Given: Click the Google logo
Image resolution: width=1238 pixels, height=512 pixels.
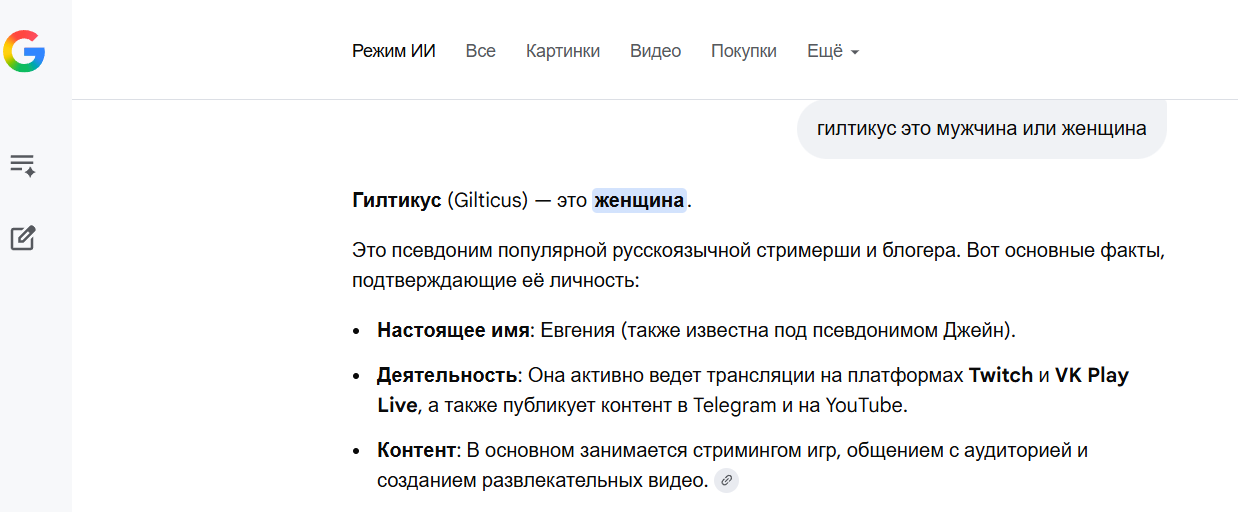Looking at the screenshot, I should pyautogui.click(x=24, y=51).
